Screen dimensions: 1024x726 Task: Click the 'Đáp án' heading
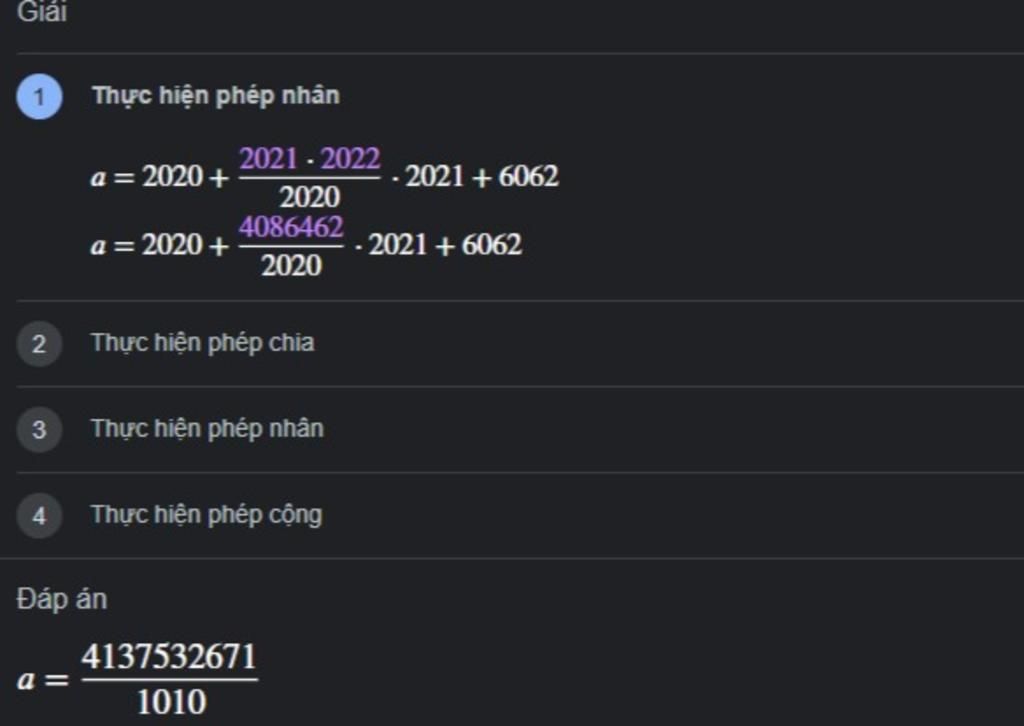tap(62, 599)
